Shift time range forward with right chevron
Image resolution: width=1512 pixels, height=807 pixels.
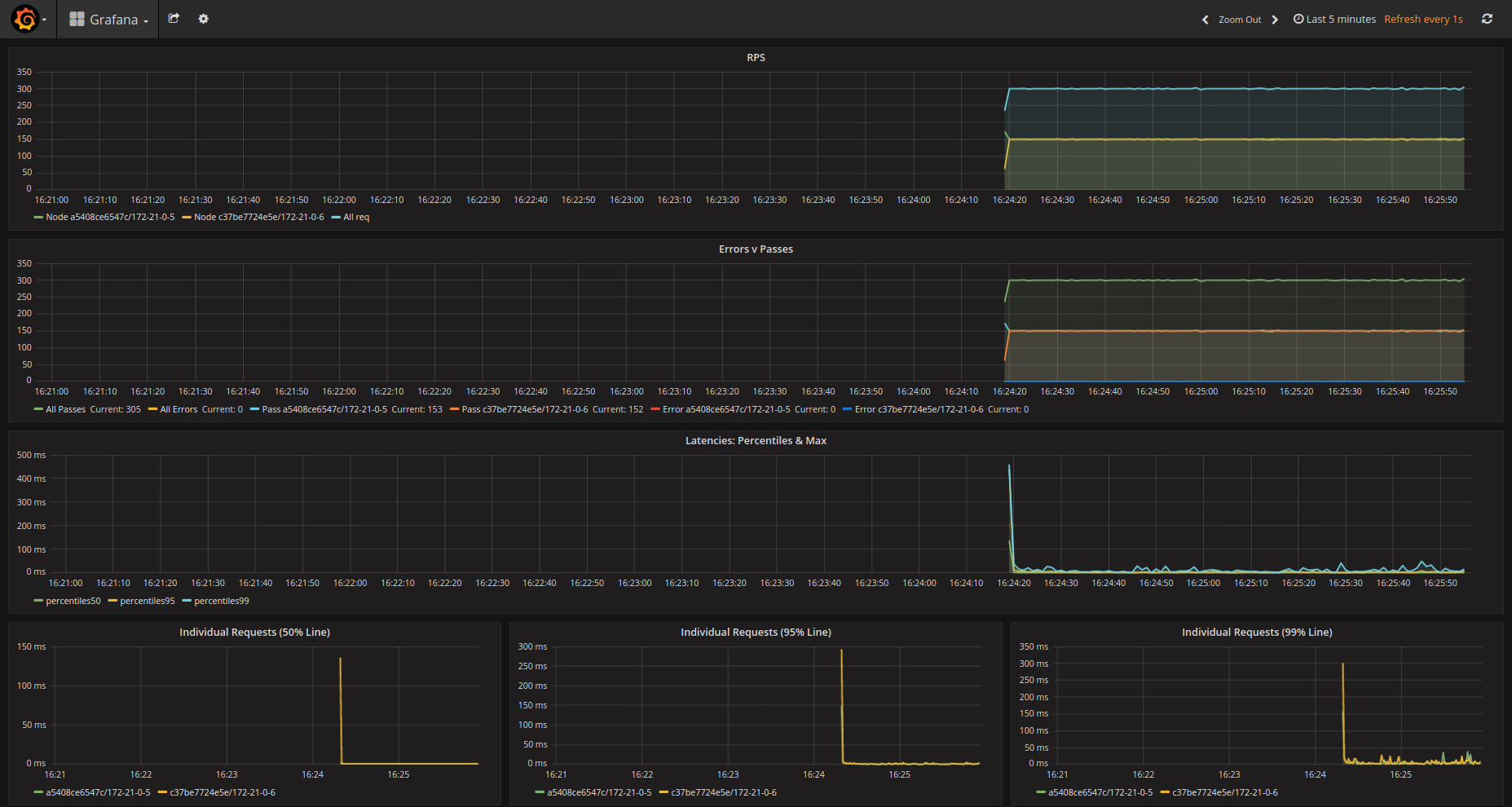1275,20
